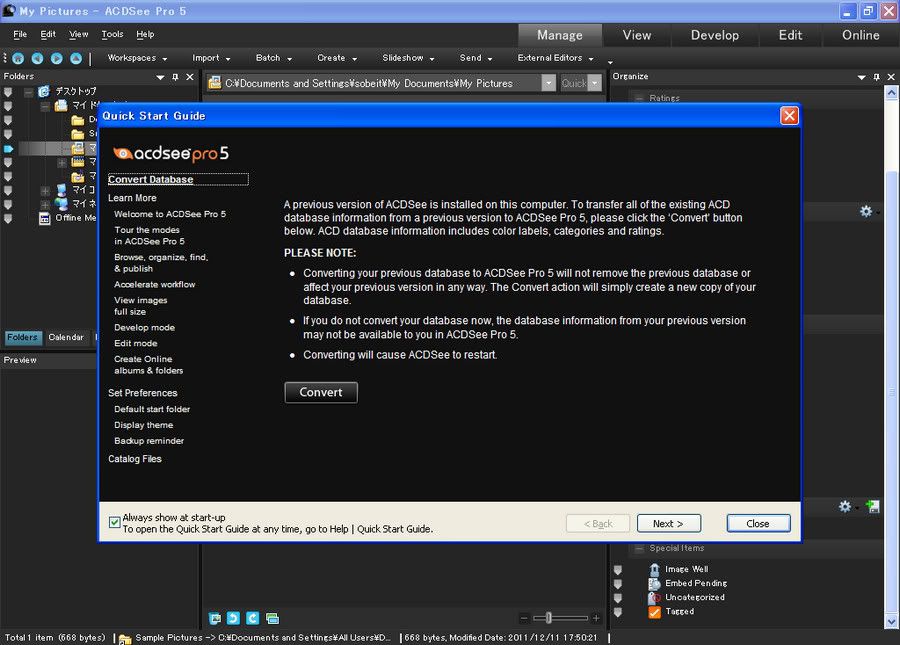900x645 pixels.
Task: Click the folder icon in the path bar
Action: [x=215, y=83]
